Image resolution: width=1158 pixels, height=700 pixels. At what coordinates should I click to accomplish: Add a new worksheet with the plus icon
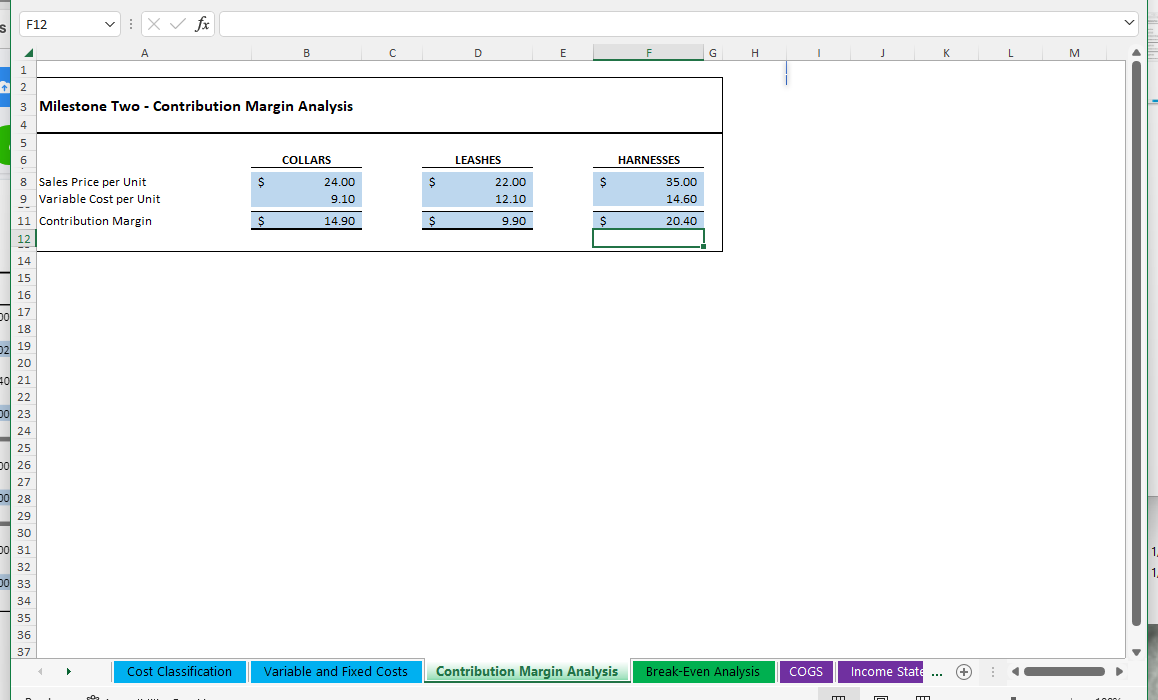click(x=964, y=671)
